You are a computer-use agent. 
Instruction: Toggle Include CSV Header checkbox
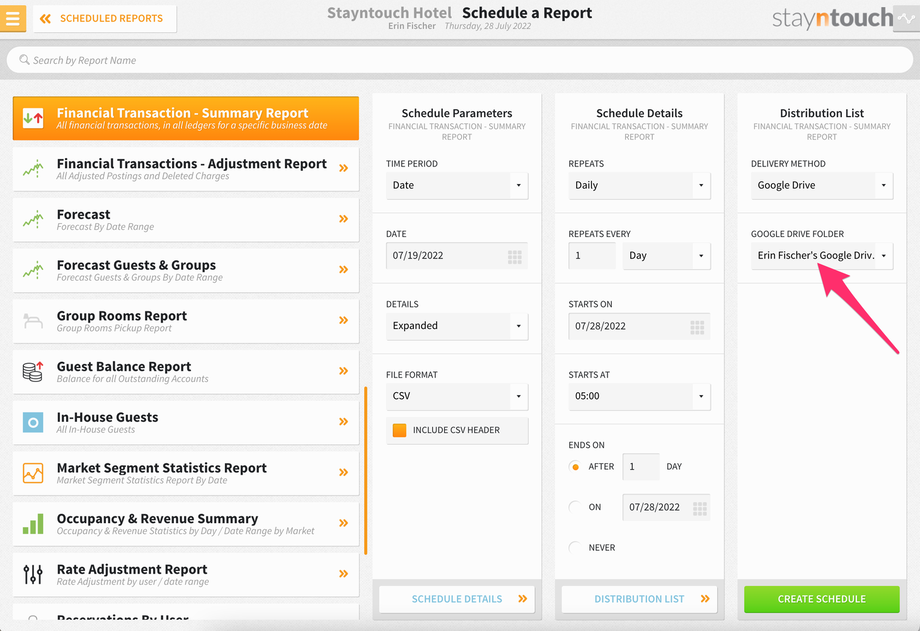tap(399, 430)
